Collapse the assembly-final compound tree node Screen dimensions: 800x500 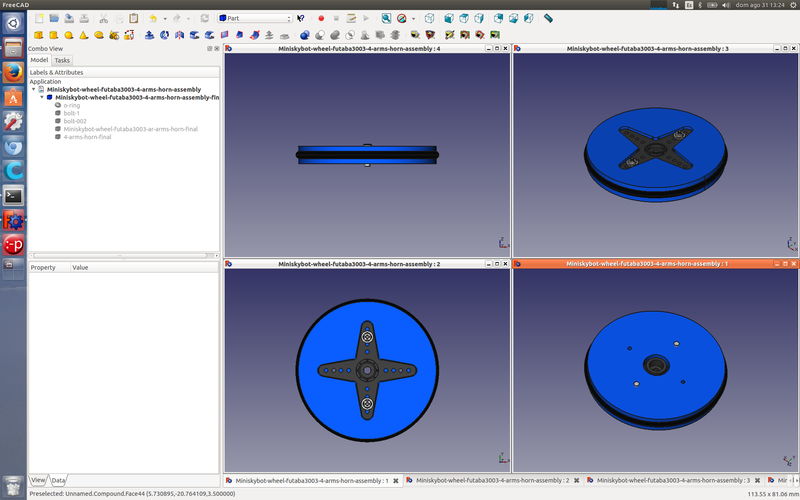[x=42, y=98]
